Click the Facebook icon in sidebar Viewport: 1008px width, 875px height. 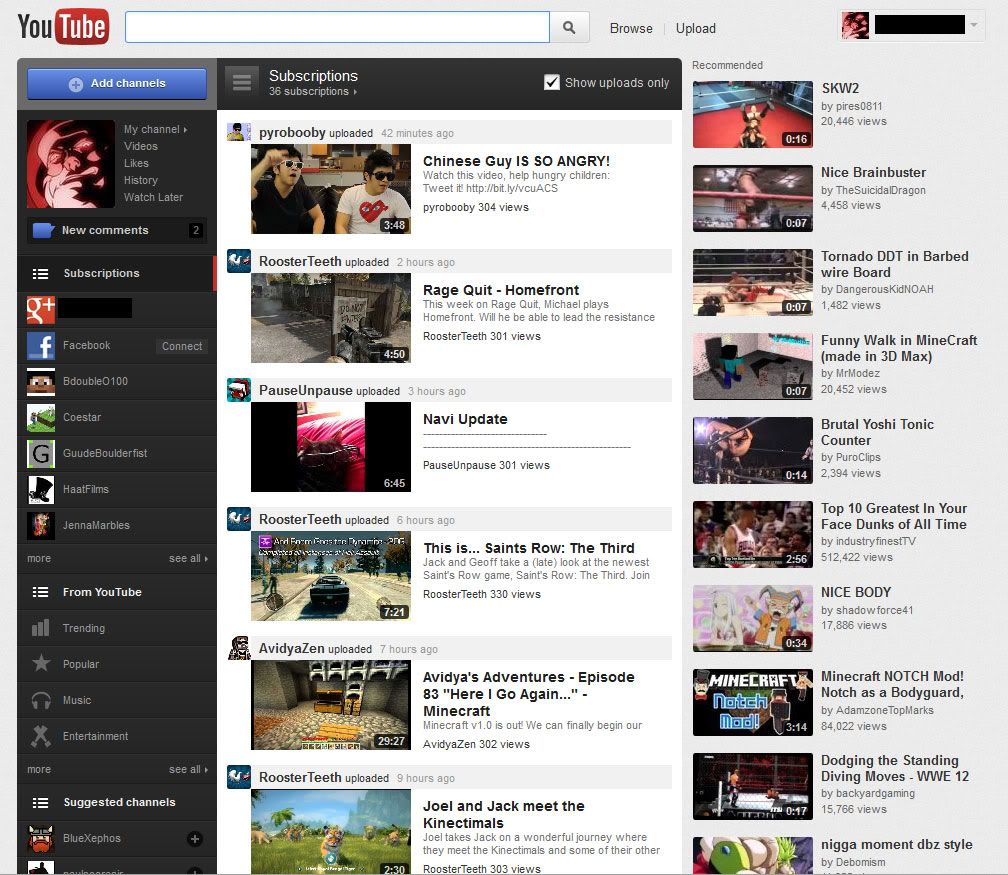point(41,346)
